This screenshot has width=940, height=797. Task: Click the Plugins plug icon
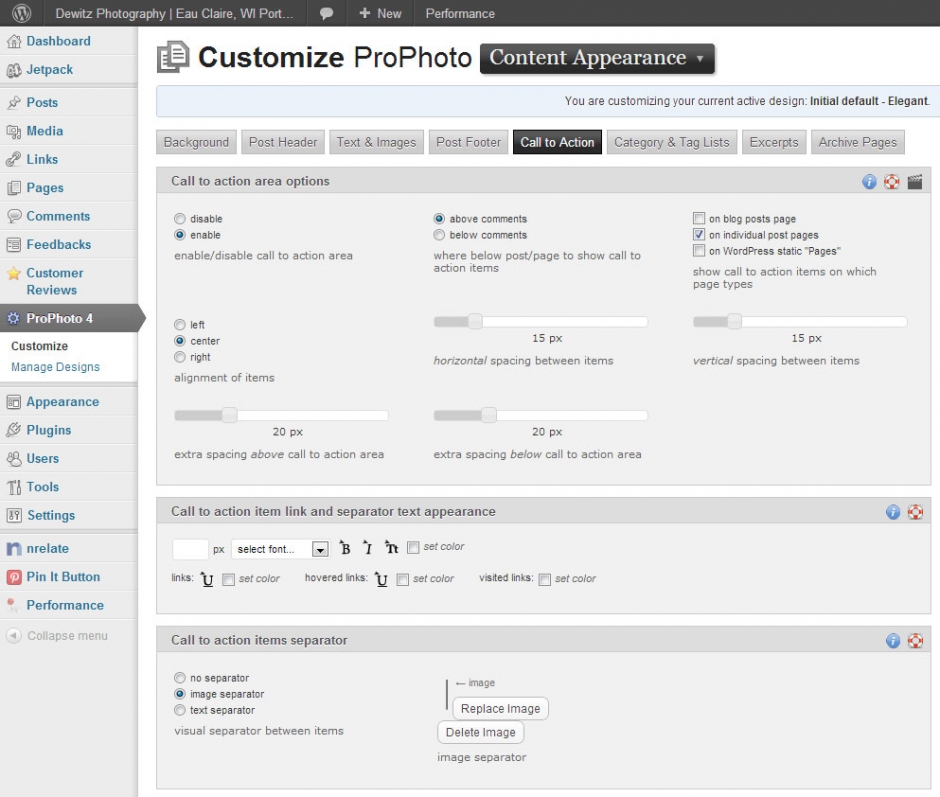pos(14,430)
